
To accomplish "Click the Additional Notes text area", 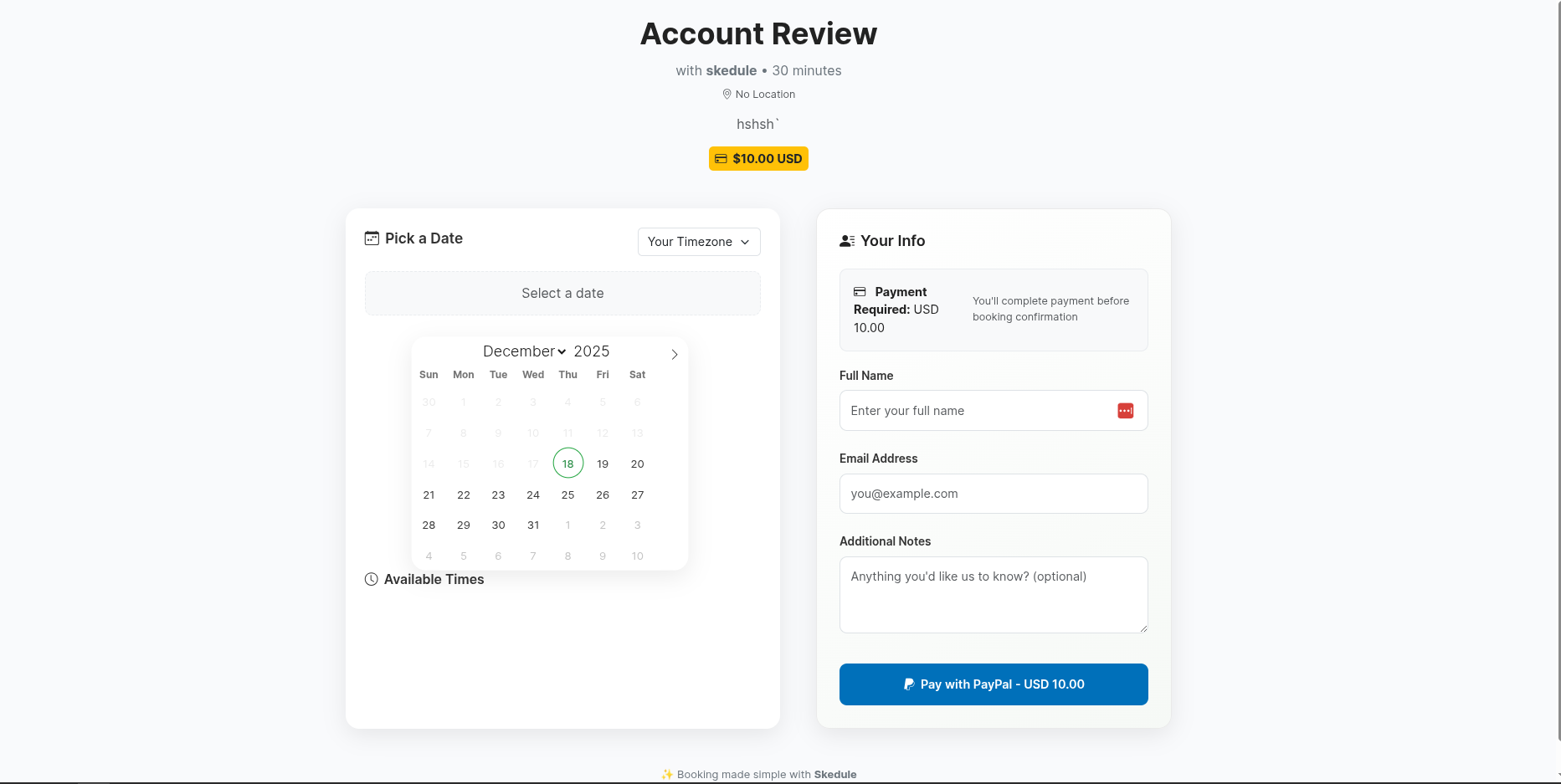I will coord(993,594).
